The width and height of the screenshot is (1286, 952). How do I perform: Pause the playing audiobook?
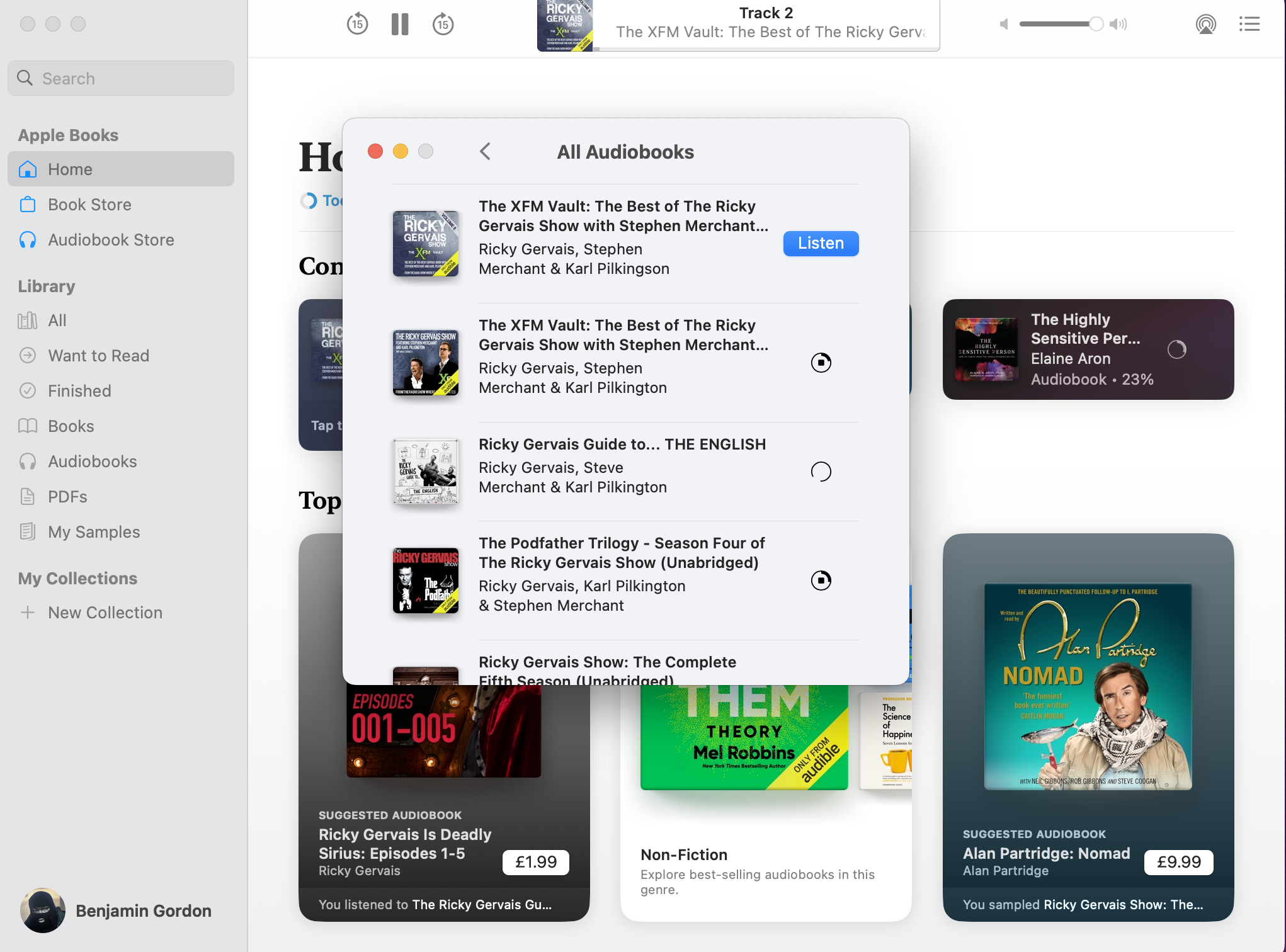click(400, 24)
